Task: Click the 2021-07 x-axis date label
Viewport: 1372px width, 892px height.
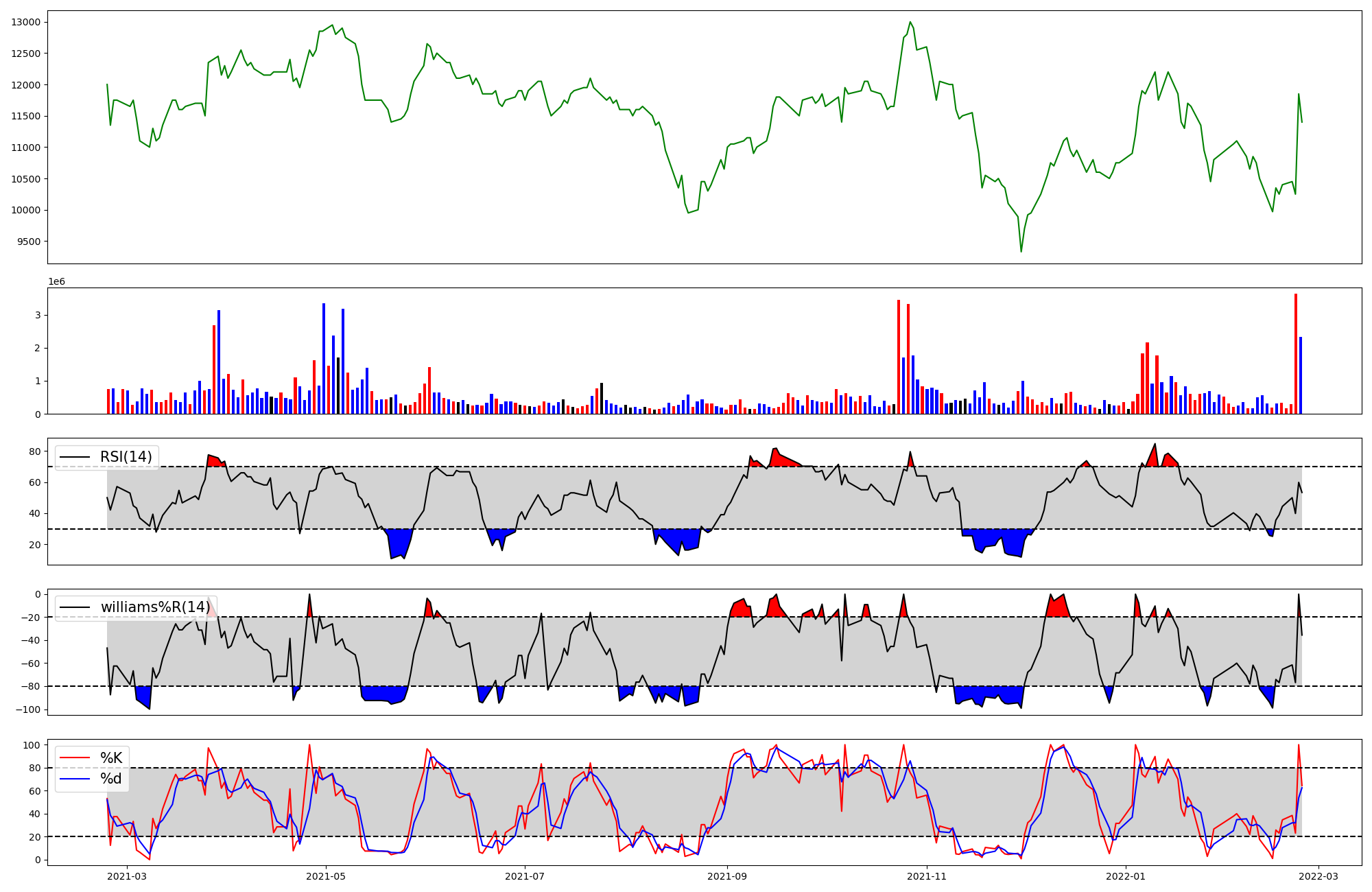Action: tap(525, 876)
